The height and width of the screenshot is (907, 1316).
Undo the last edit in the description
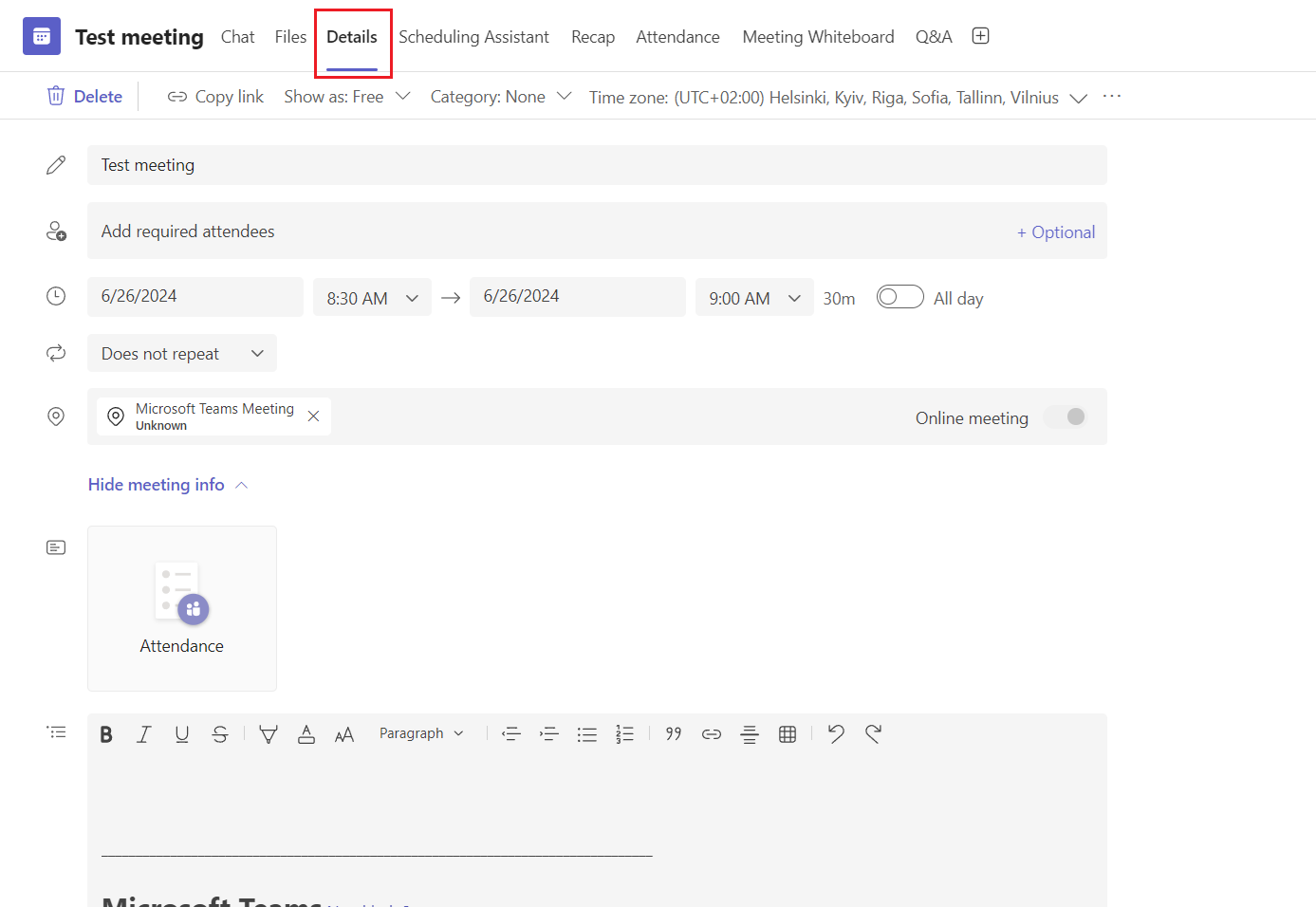point(835,733)
